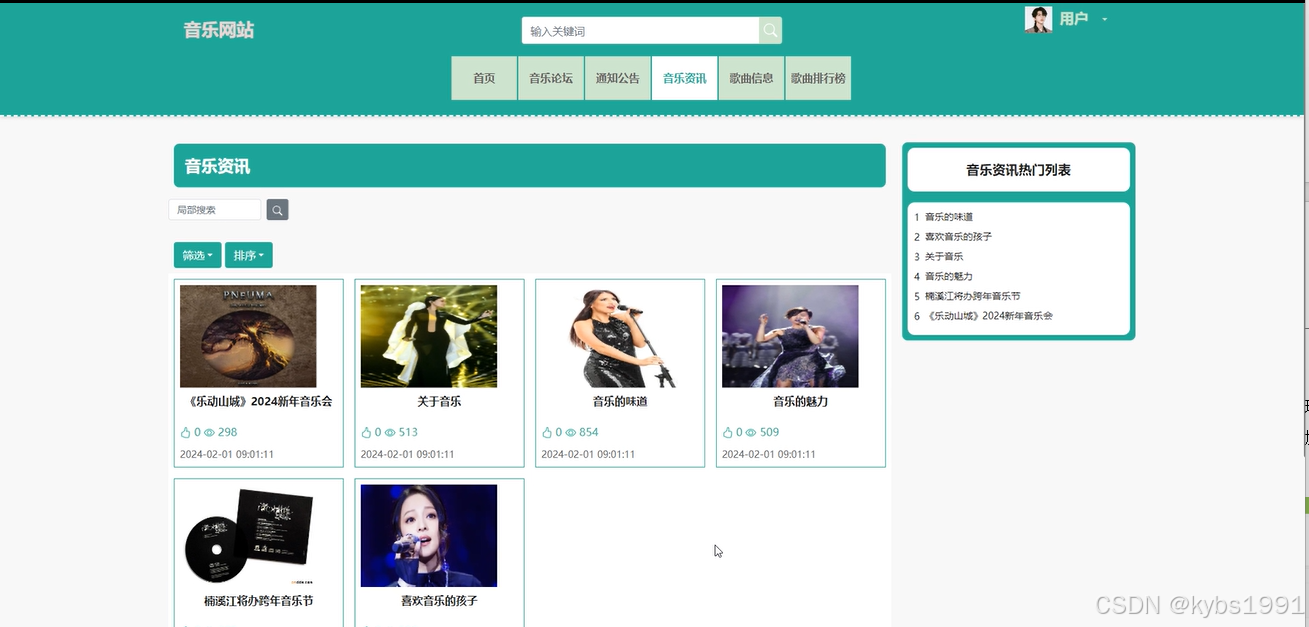Viewport: 1309px width, 627px height.
Task: Open the 用户 dropdown arrow
Action: point(1104,20)
